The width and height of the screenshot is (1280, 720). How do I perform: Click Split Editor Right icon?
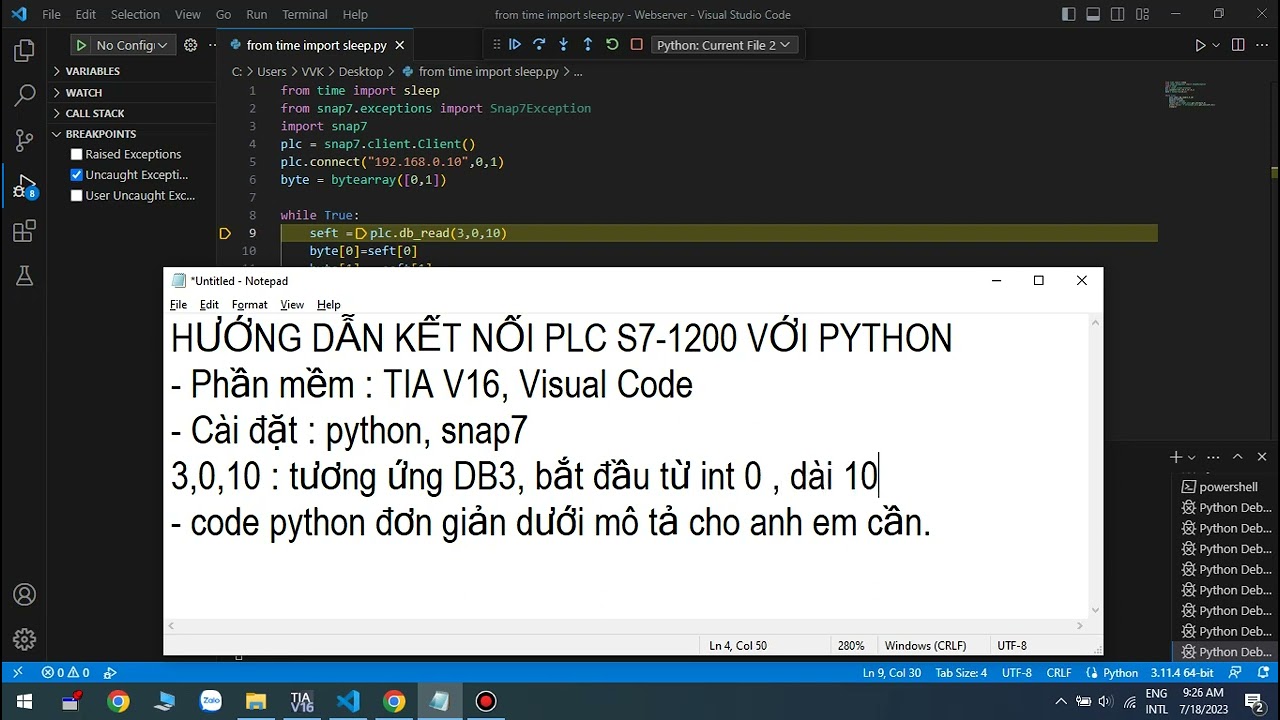point(1238,45)
